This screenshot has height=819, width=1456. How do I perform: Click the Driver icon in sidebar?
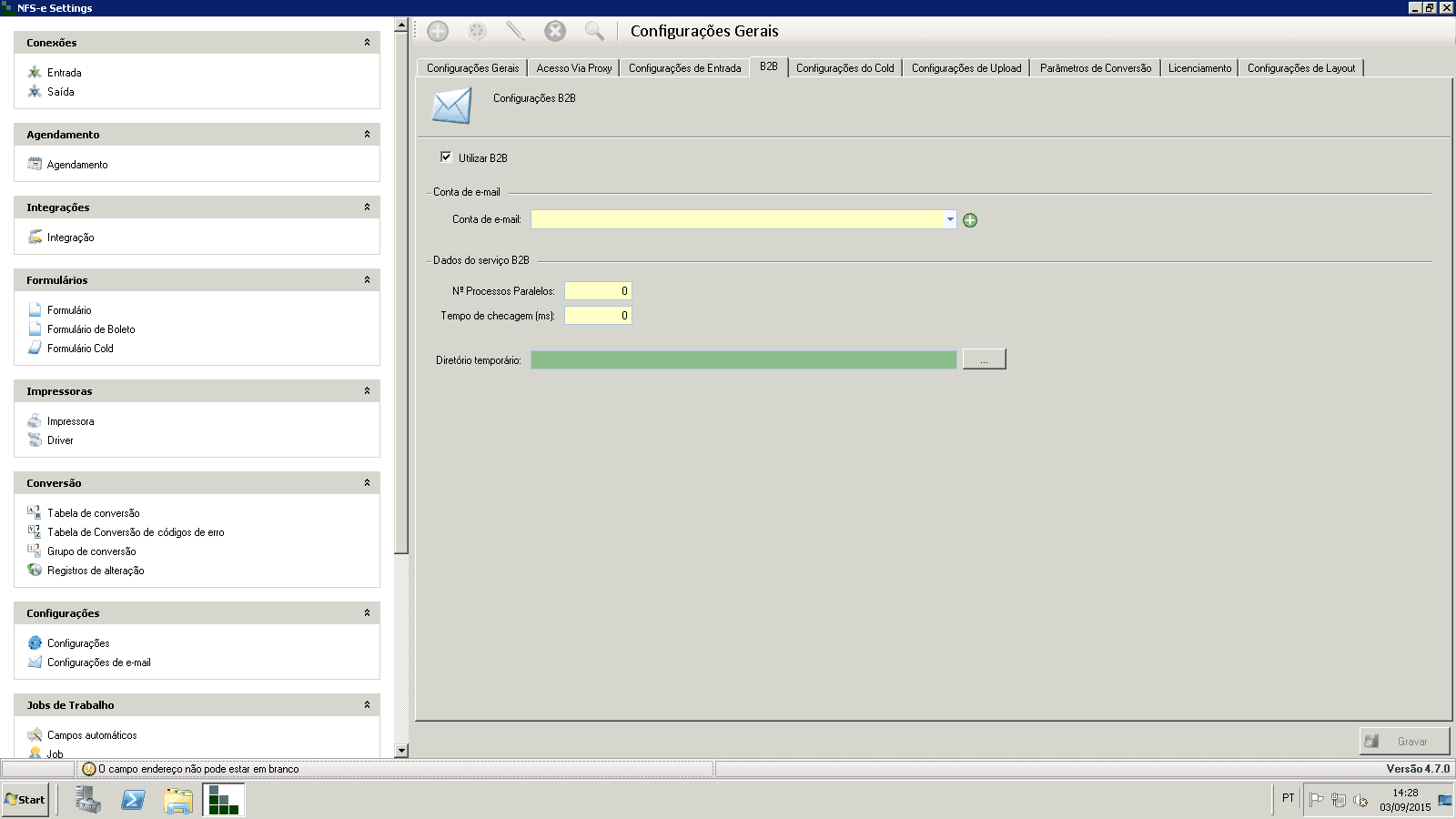click(x=35, y=440)
